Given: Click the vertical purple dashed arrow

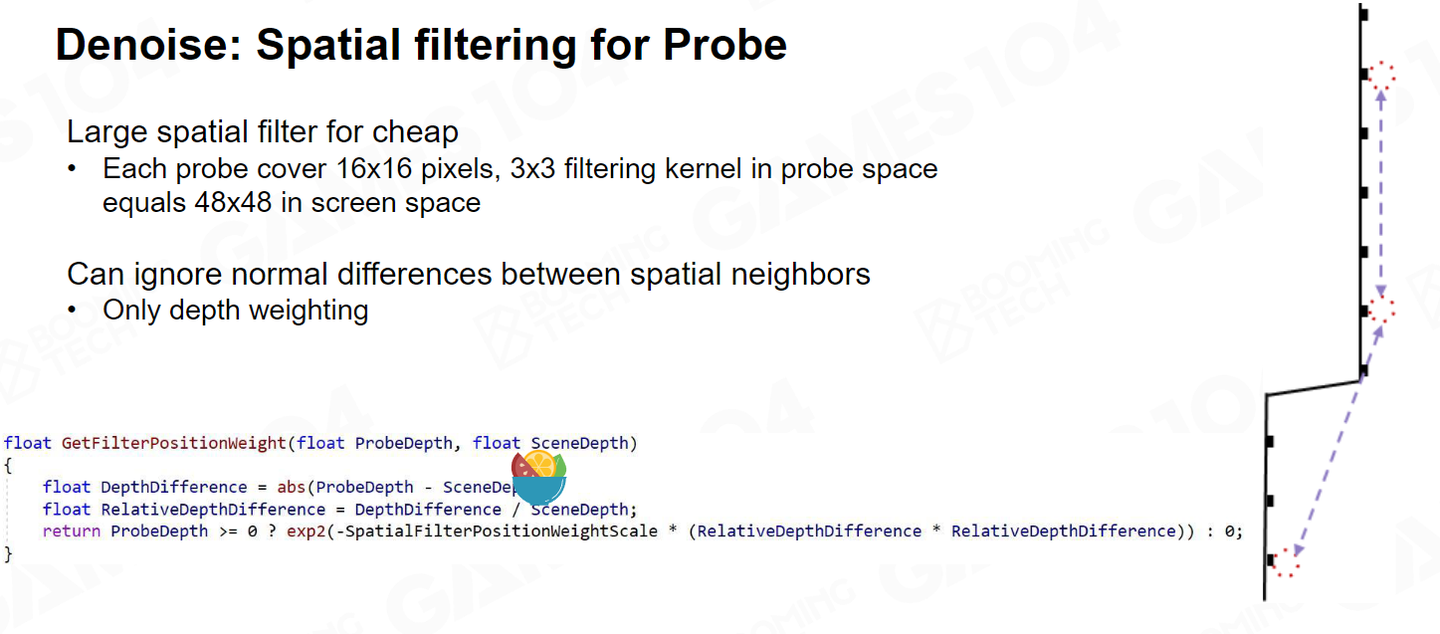Looking at the screenshot, I should (x=1381, y=190).
